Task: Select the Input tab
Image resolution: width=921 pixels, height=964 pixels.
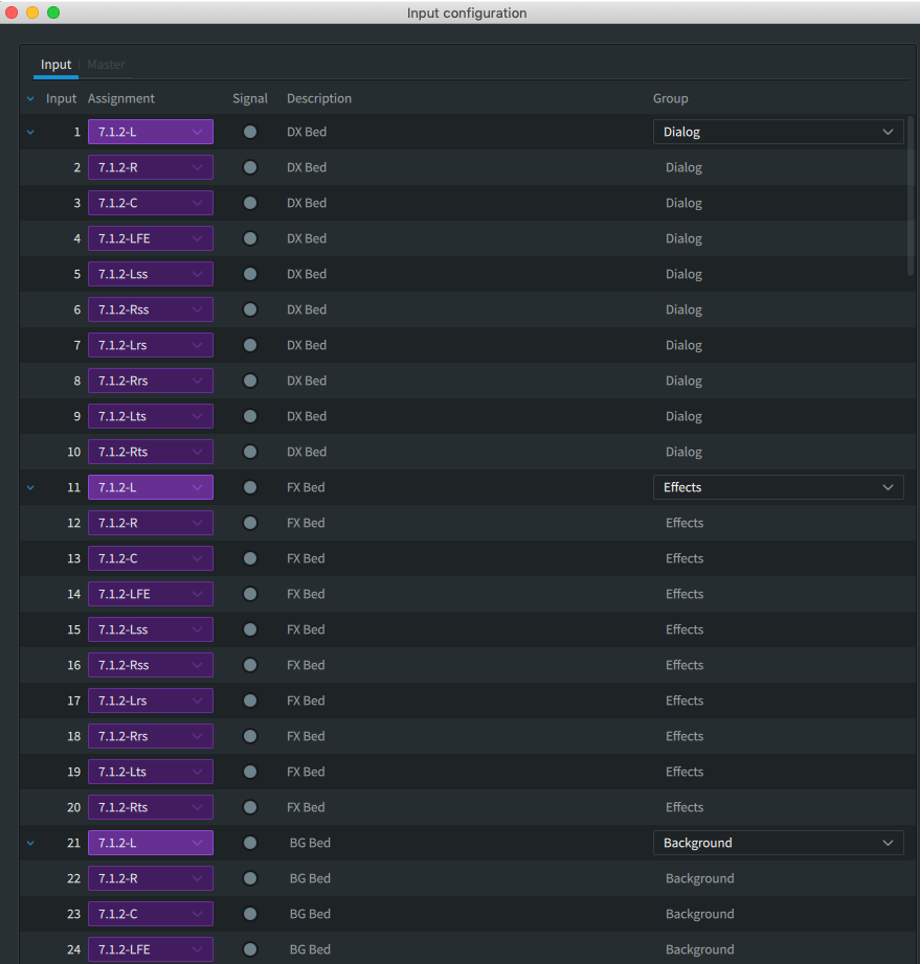Action: pyautogui.click(x=56, y=65)
